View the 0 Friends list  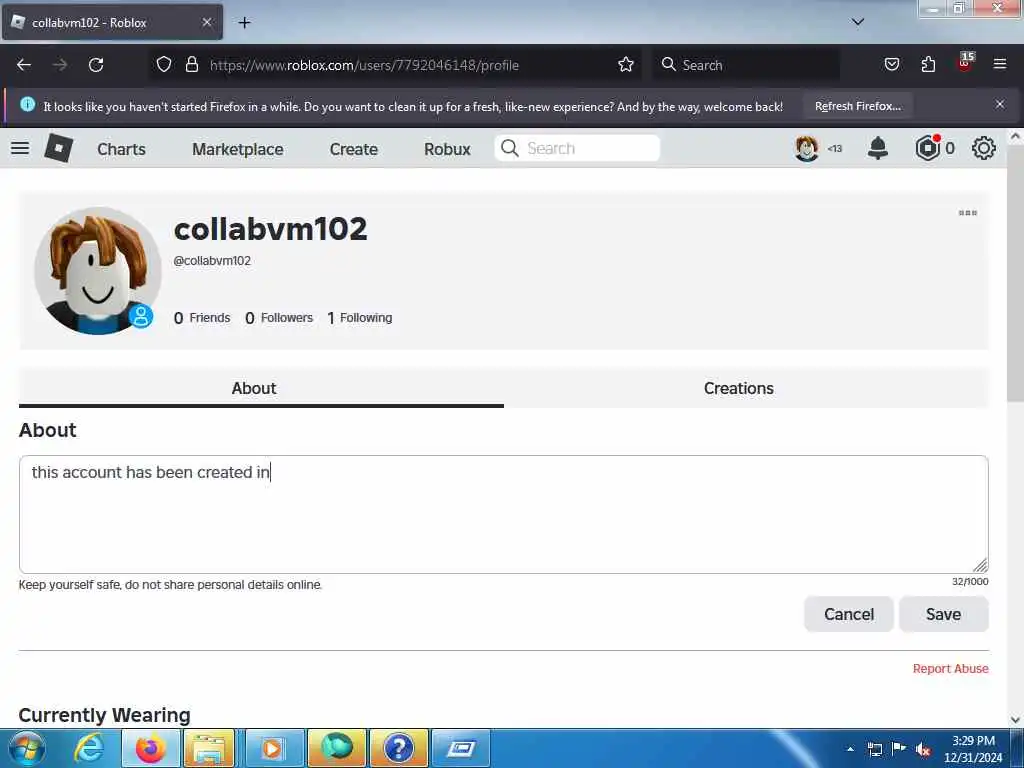202,318
